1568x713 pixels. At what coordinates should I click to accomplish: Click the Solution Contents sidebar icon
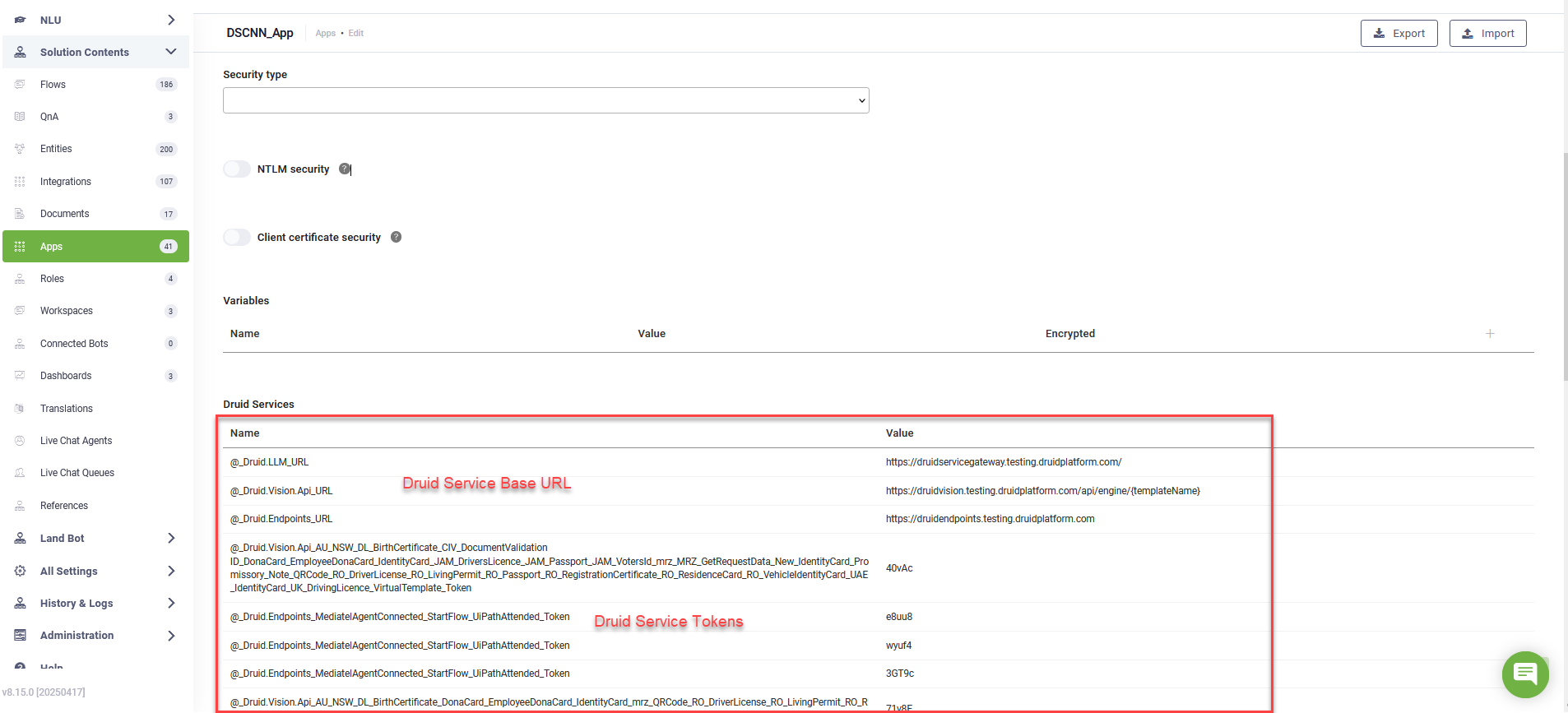click(20, 52)
